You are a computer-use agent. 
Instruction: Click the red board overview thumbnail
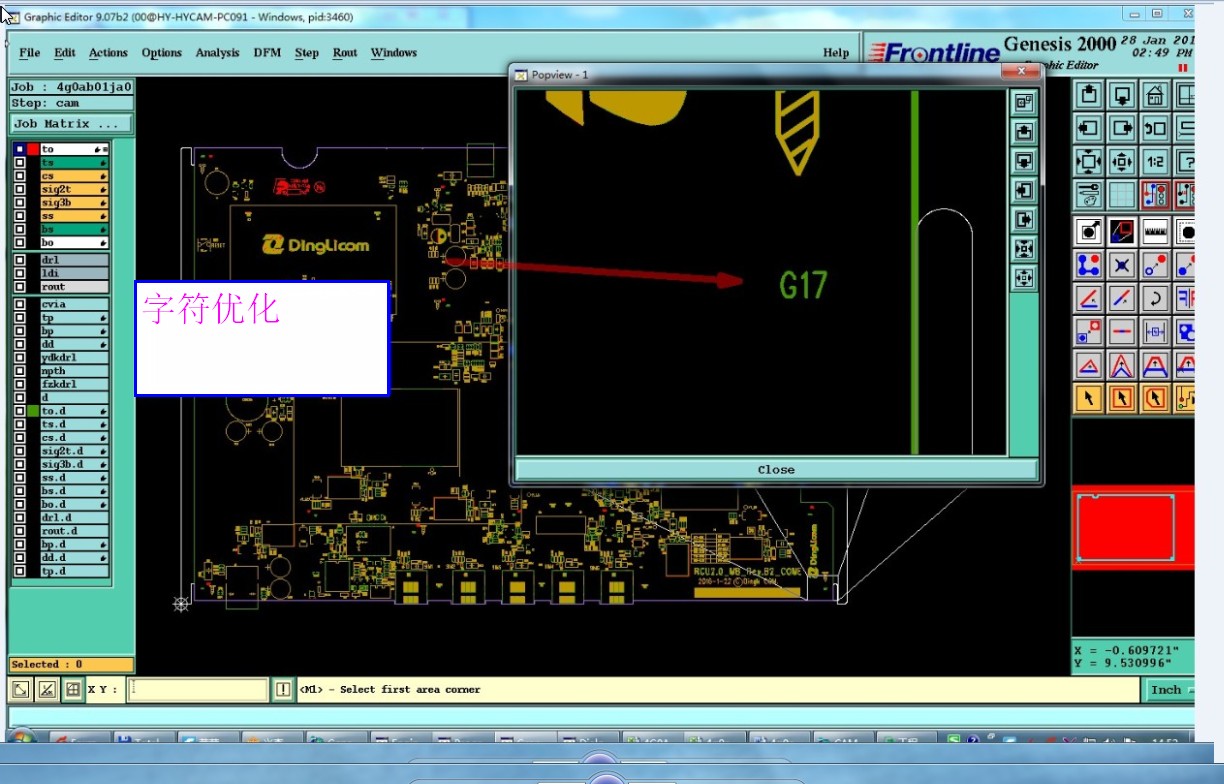[1132, 527]
